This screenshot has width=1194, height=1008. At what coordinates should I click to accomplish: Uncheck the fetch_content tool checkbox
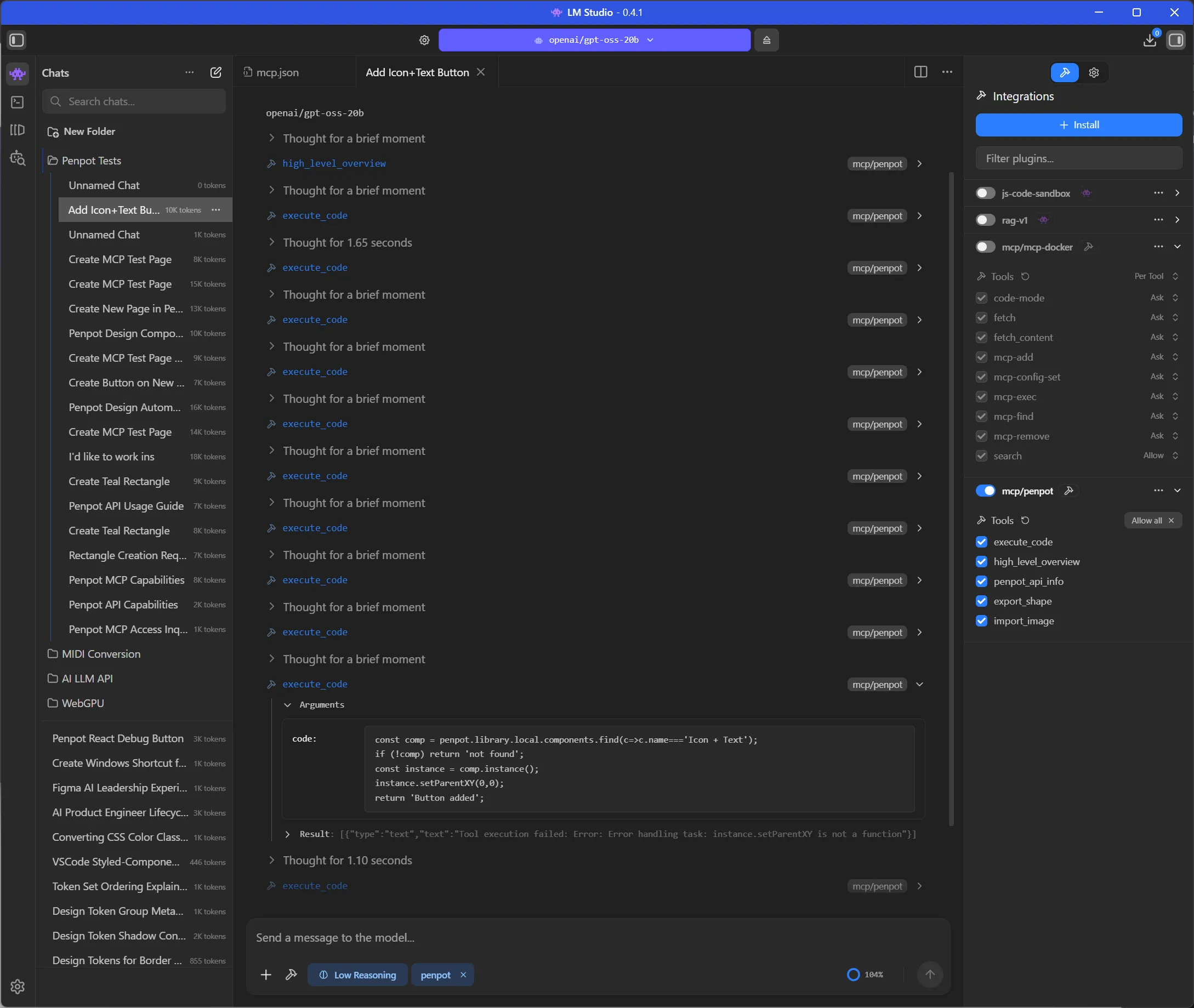[981, 337]
